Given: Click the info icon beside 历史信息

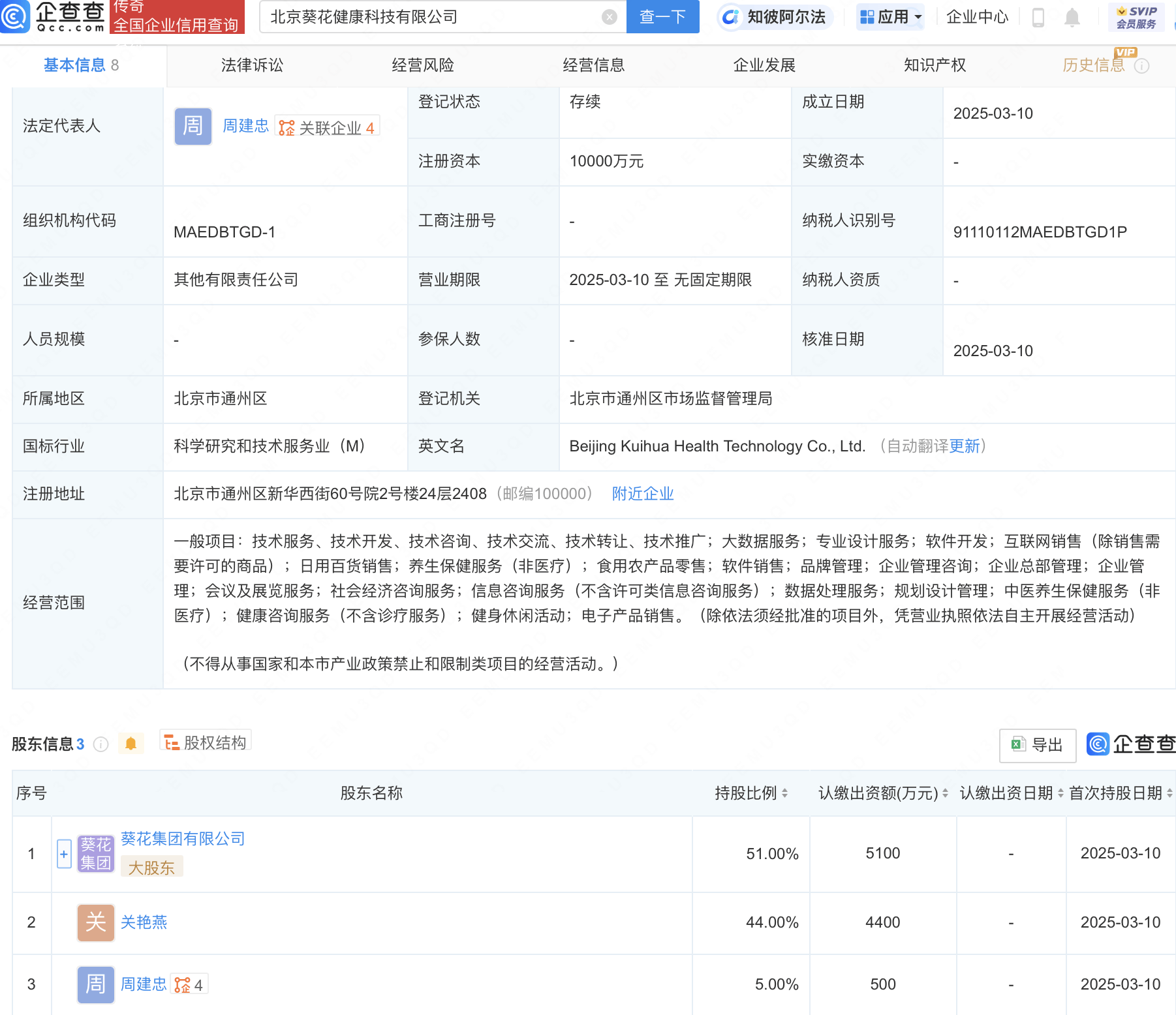Looking at the screenshot, I should [1141, 66].
